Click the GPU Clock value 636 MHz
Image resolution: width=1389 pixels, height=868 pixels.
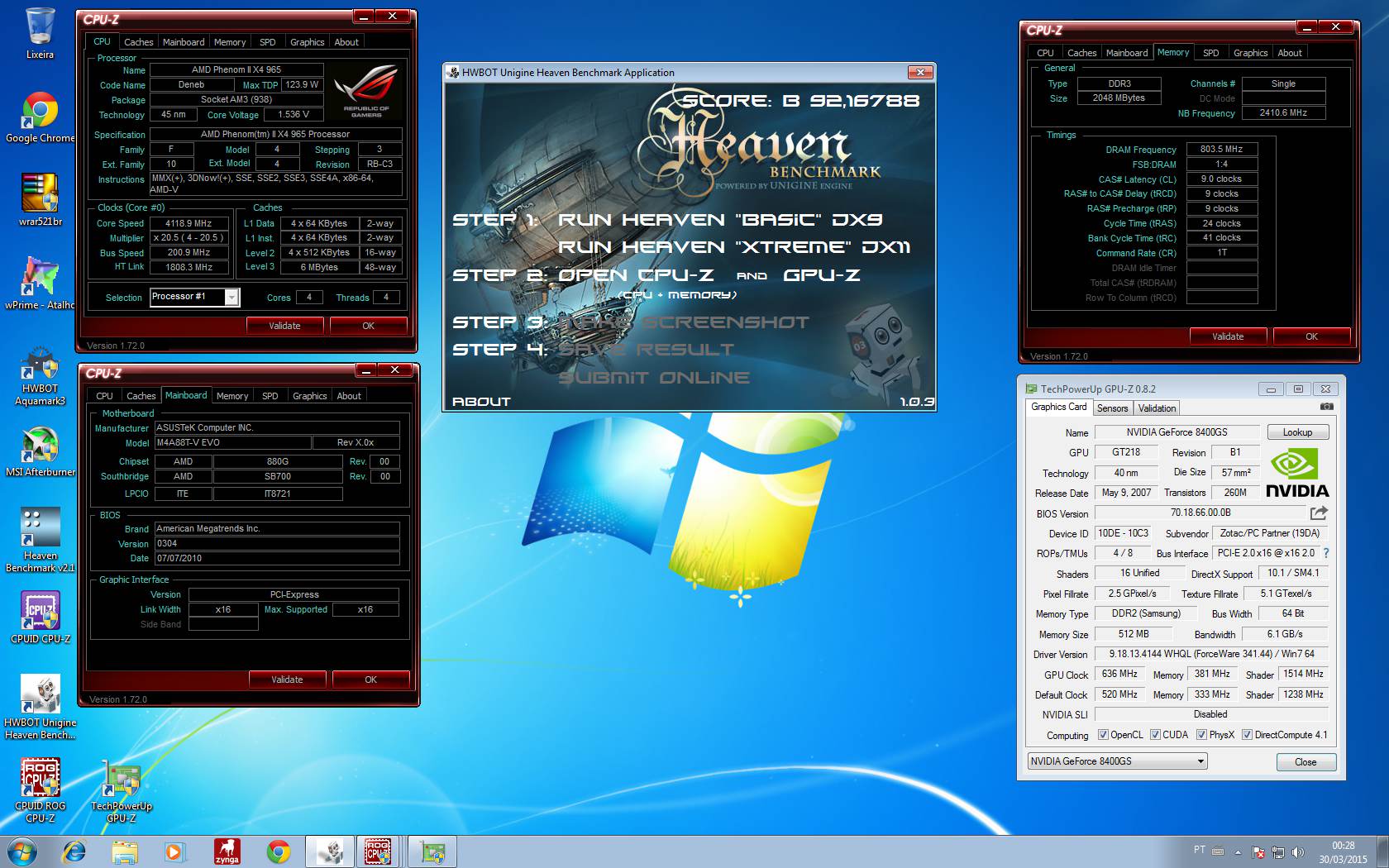coord(1119,675)
